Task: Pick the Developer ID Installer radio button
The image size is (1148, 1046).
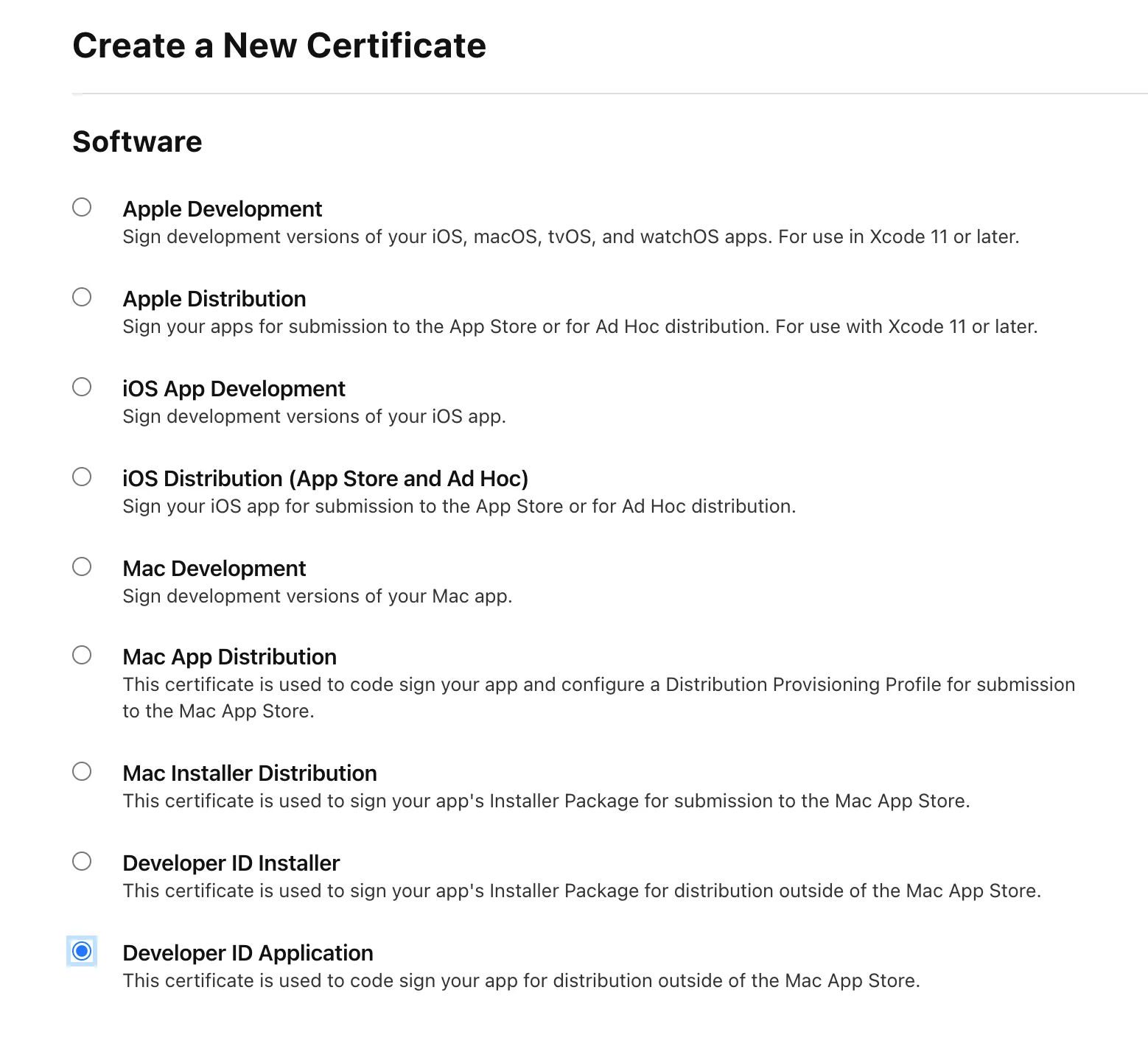Action: tap(82, 861)
